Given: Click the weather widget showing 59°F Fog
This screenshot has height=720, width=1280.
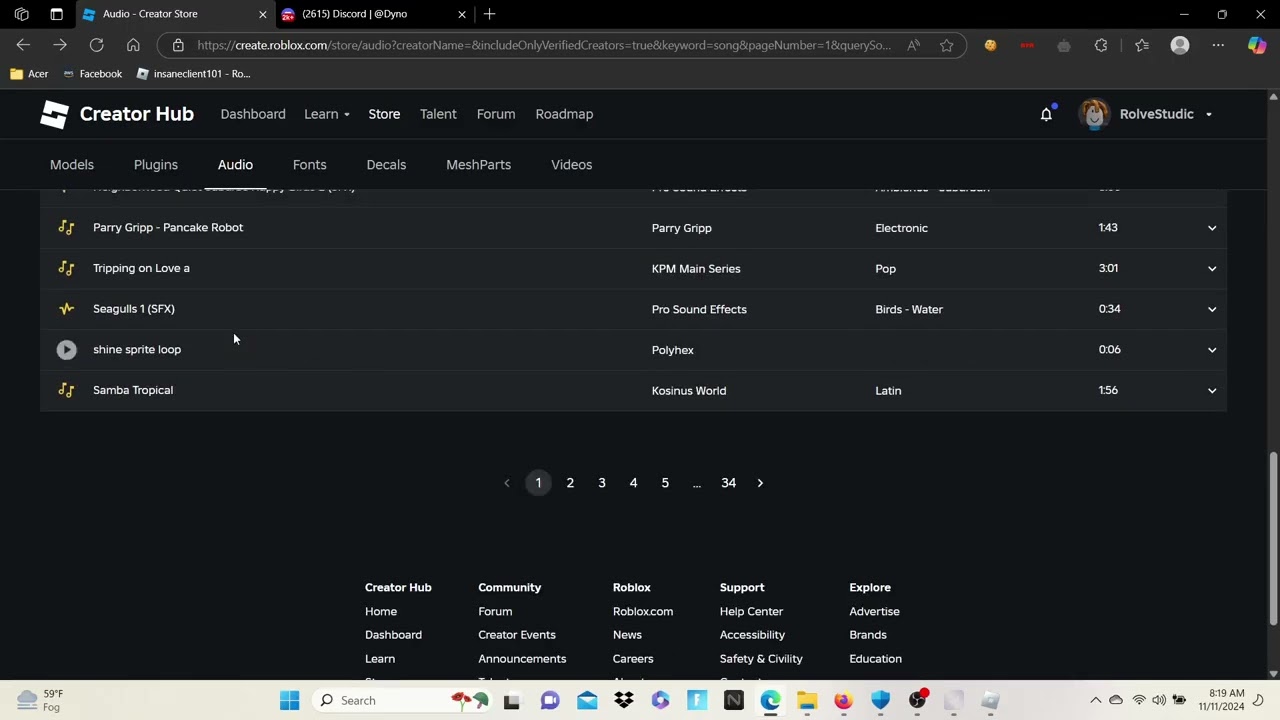Looking at the screenshot, I should [40, 700].
